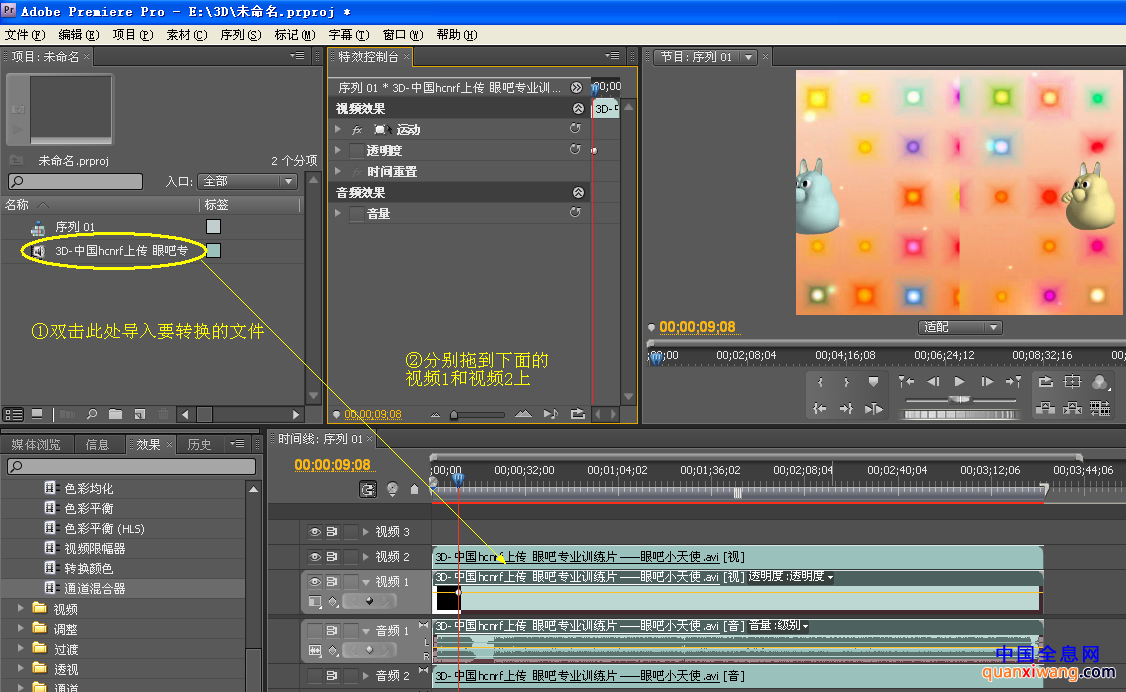Toggle 音频 2 track output box
Screen dimensions: 1126x692
point(315,675)
